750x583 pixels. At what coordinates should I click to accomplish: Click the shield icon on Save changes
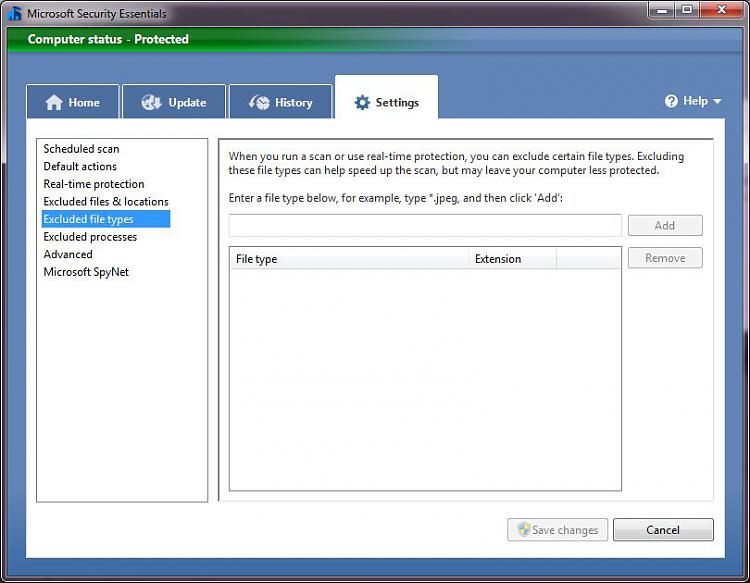click(x=524, y=529)
